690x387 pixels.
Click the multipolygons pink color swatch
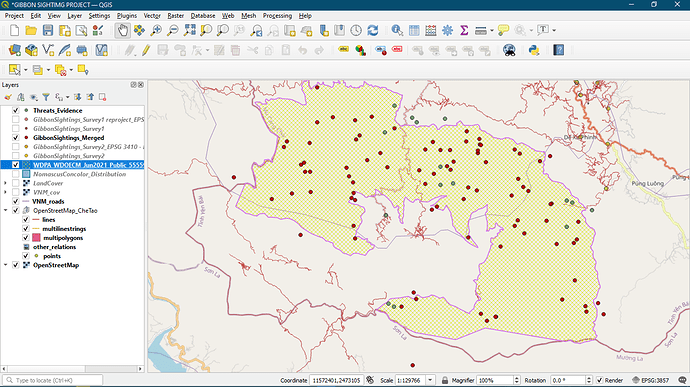[x=37, y=238]
